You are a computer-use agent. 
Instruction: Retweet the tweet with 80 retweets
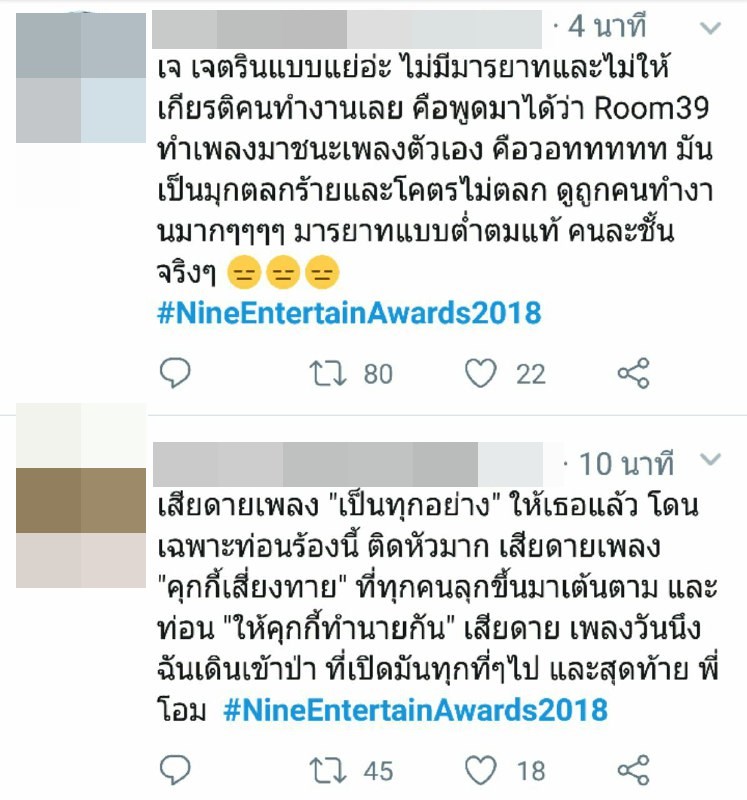click(328, 373)
